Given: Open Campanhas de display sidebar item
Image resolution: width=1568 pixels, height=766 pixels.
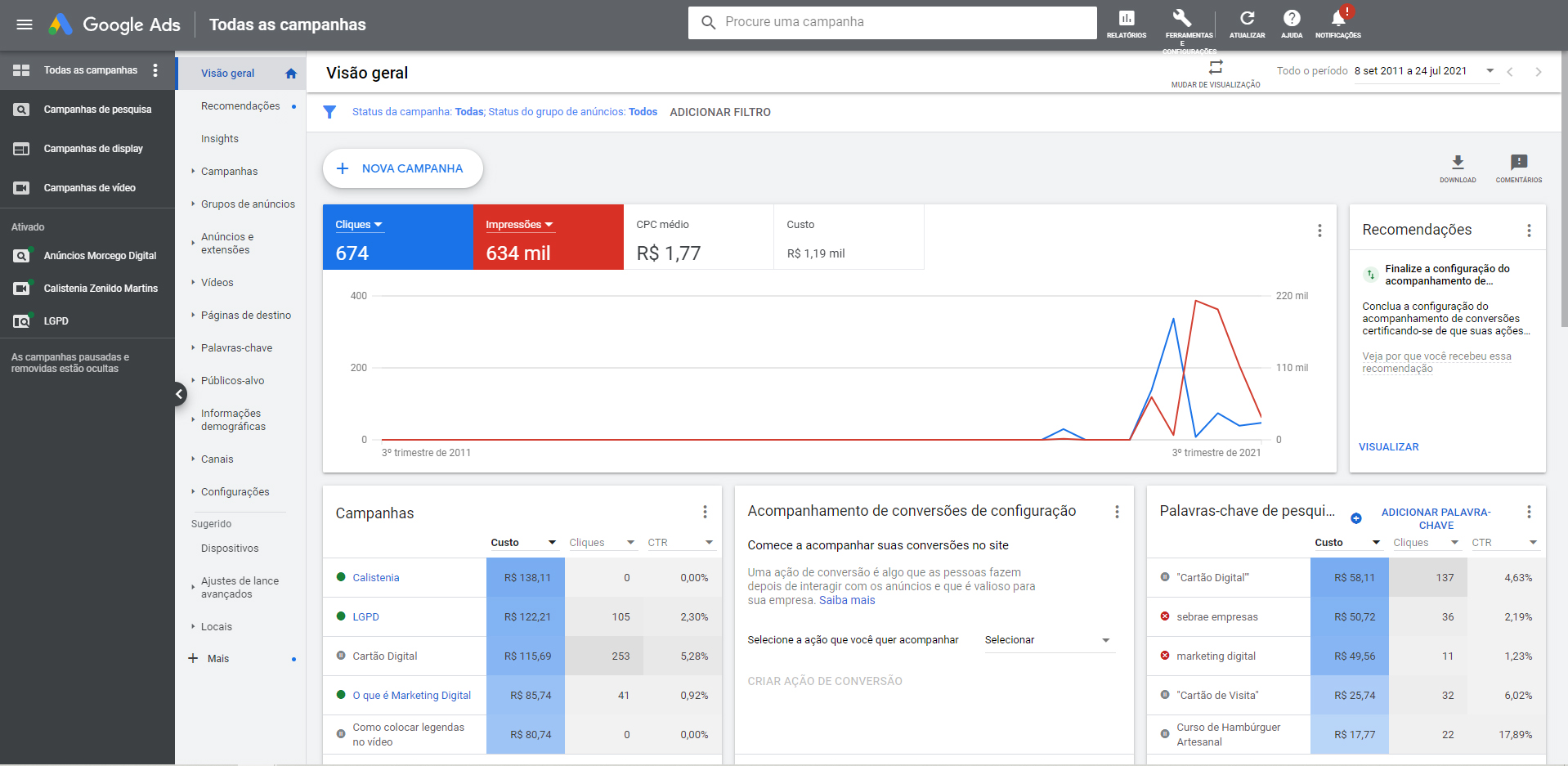Looking at the screenshot, I should click(x=87, y=149).
